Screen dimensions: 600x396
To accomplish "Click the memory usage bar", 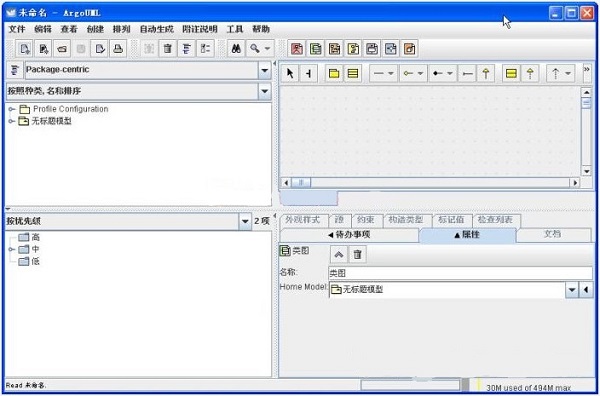I will tap(529, 387).
